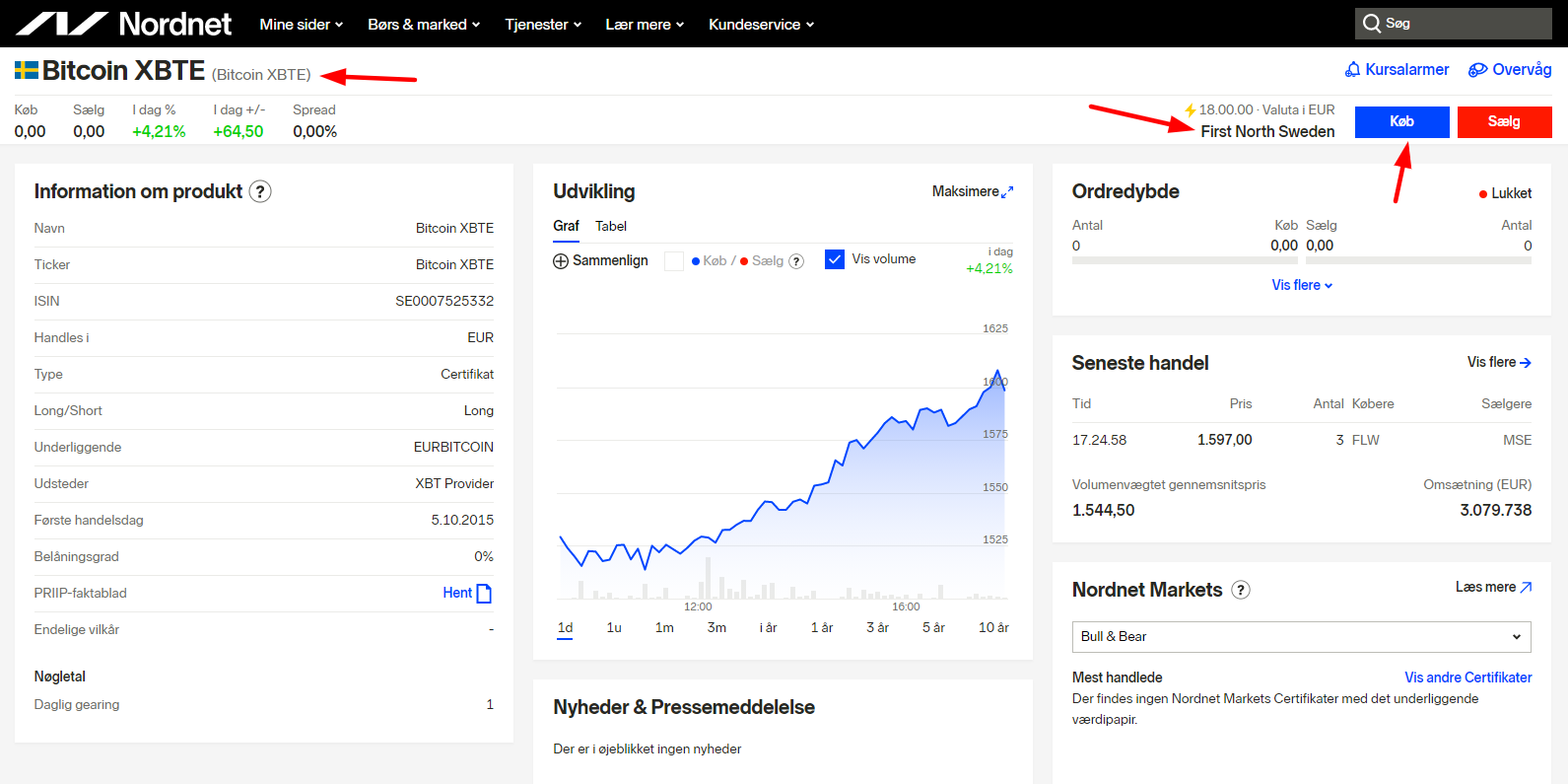Click Vis andre Certifikater link

point(1468,677)
